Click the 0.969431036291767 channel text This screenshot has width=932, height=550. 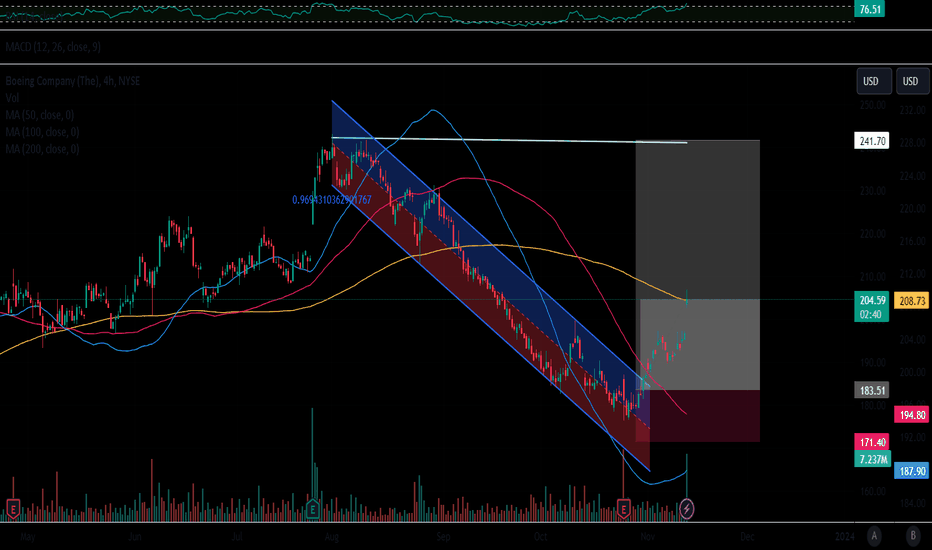click(x=332, y=200)
